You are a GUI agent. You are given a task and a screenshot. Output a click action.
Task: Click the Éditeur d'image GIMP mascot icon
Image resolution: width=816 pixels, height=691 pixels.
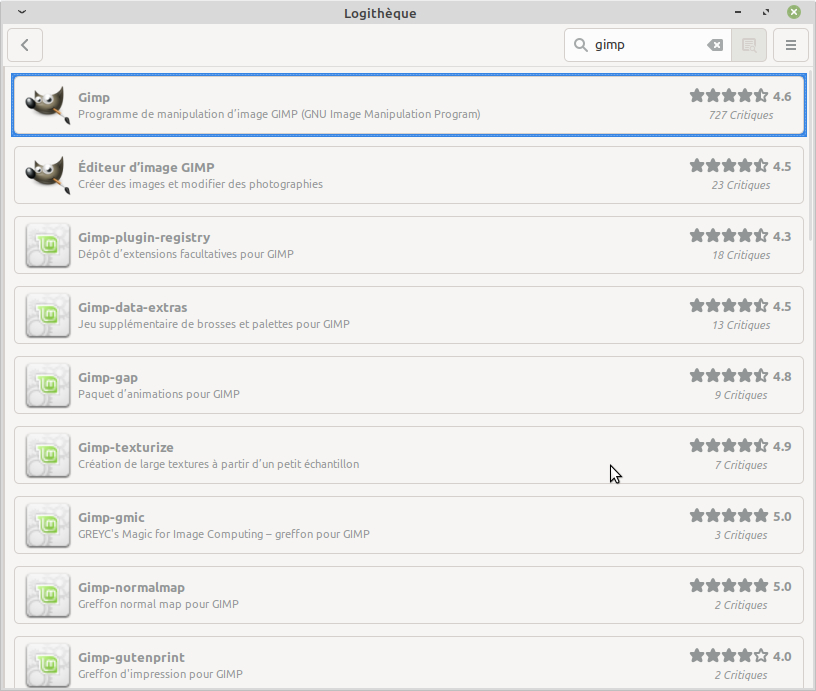[x=48, y=175]
